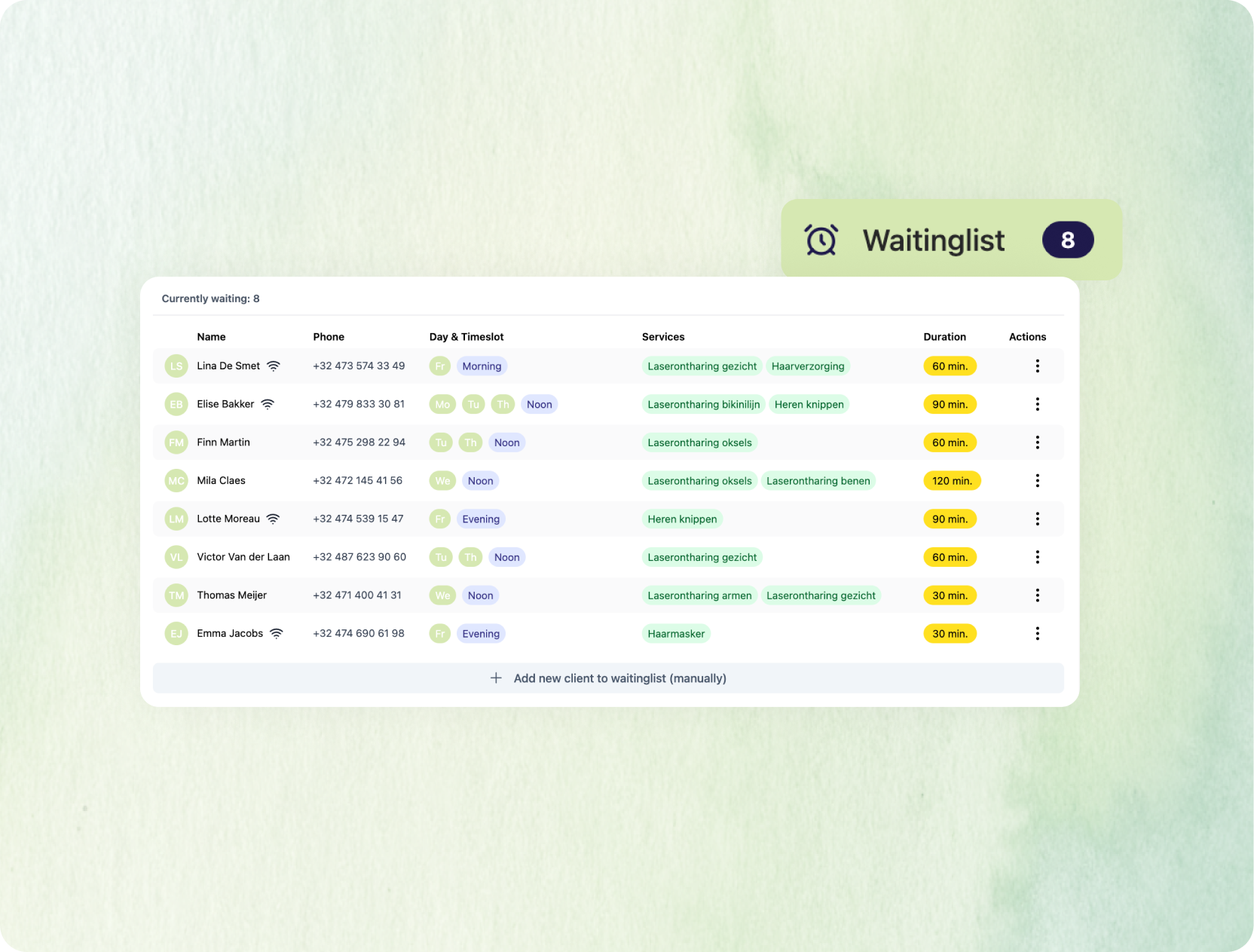Click Morning timeslot tag for Lina De Smet

(482, 366)
